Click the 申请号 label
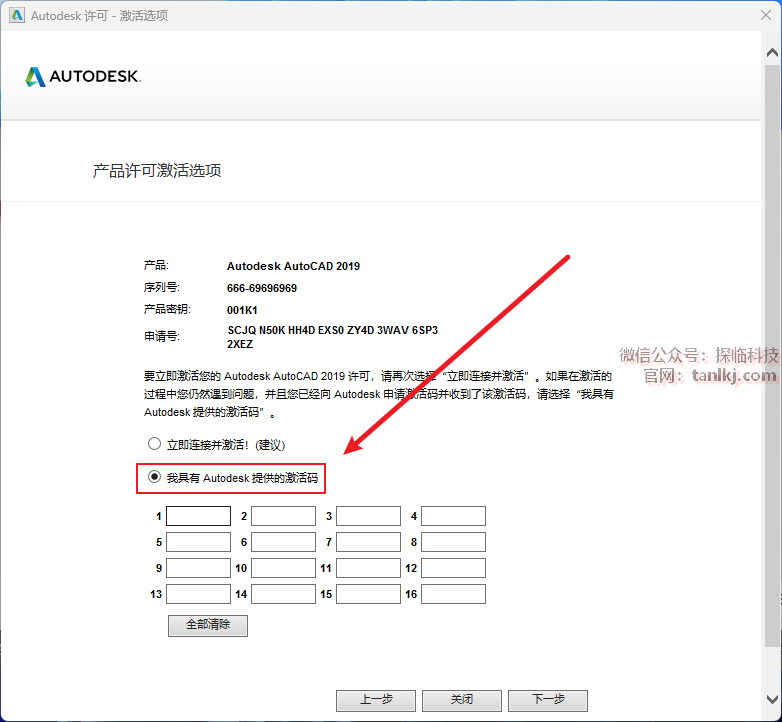Viewport: 782px width, 722px height. (162, 337)
